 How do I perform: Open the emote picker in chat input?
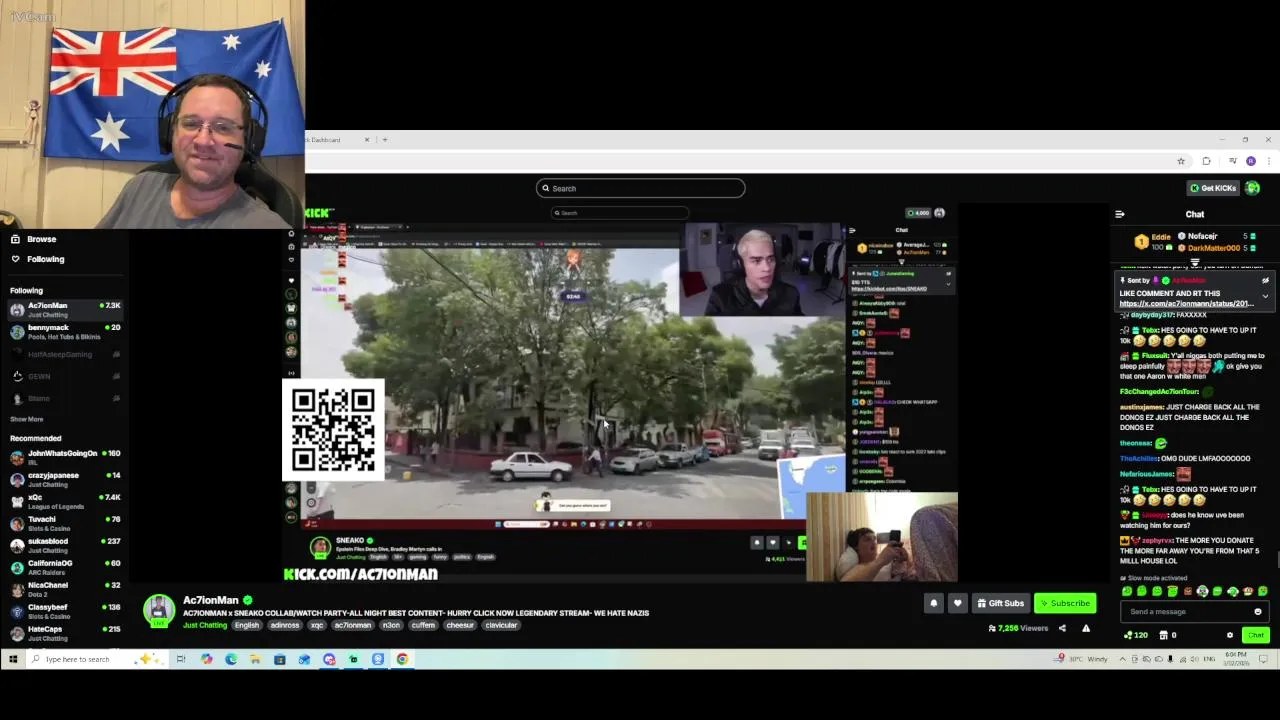1258,612
